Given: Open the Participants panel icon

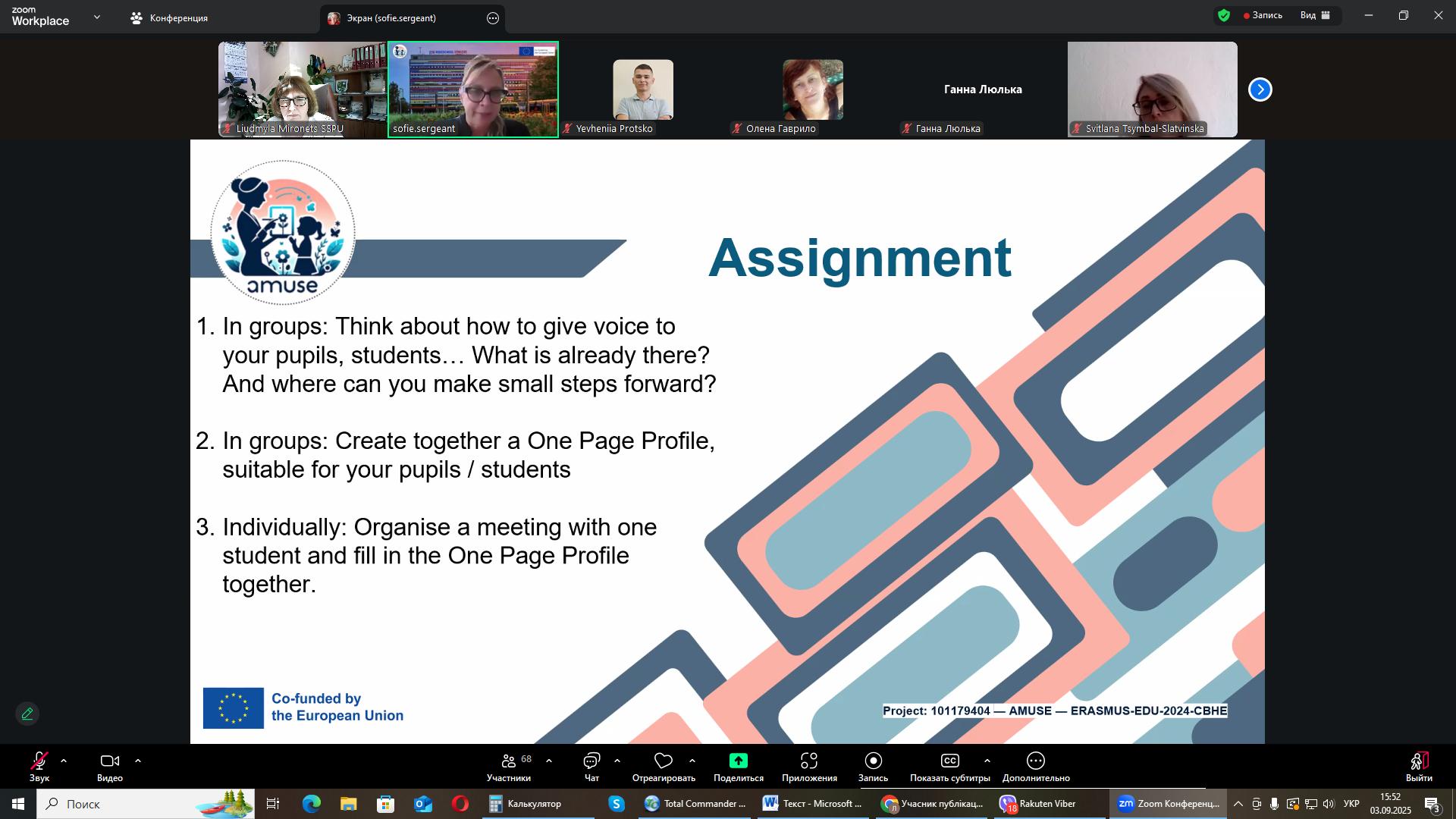Looking at the screenshot, I should pos(509,761).
